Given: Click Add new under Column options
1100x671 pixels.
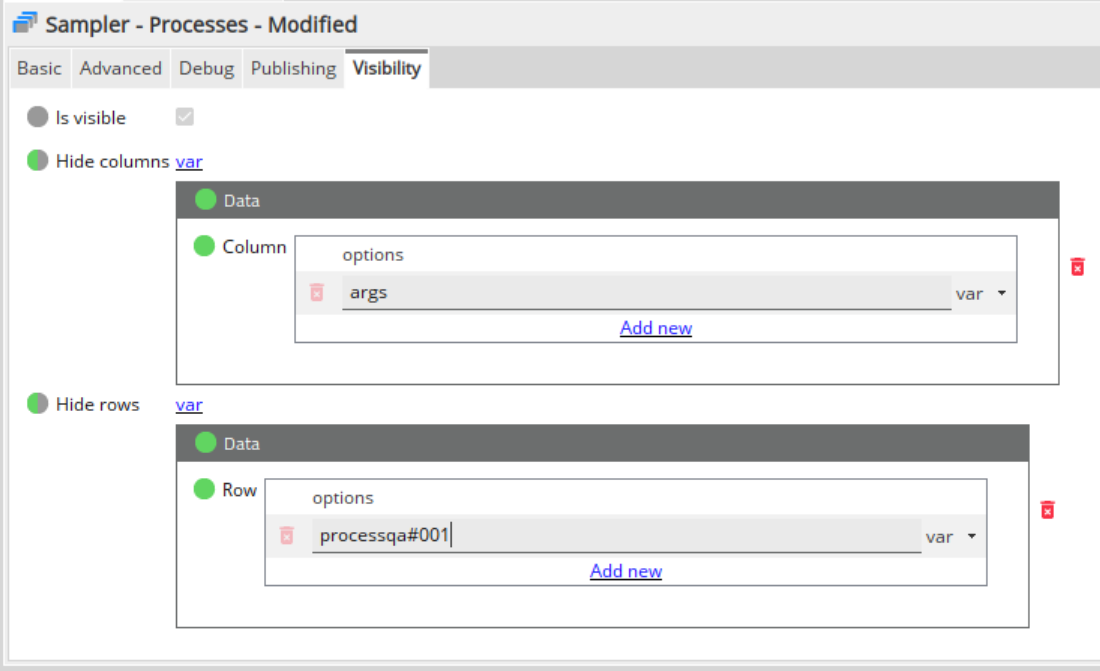Looking at the screenshot, I should click(x=655, y=328).
